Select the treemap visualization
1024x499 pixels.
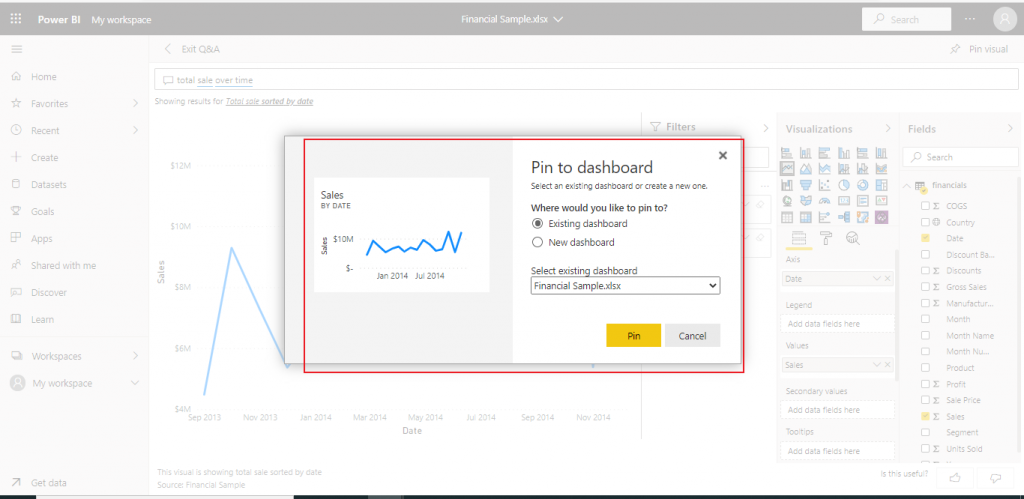click(882, 185)
